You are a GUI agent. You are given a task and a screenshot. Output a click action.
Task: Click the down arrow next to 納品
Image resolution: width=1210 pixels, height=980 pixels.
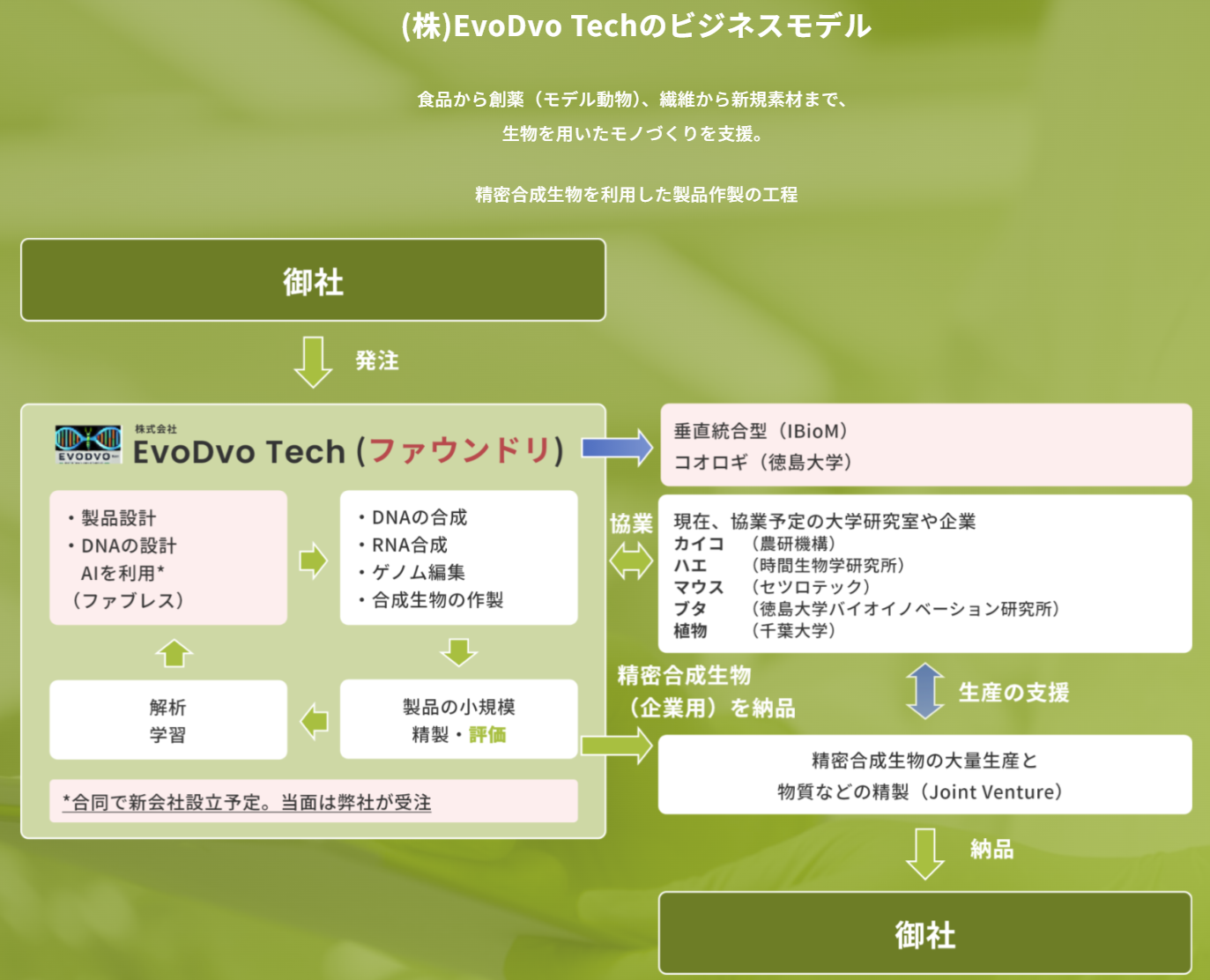point(924,853)
